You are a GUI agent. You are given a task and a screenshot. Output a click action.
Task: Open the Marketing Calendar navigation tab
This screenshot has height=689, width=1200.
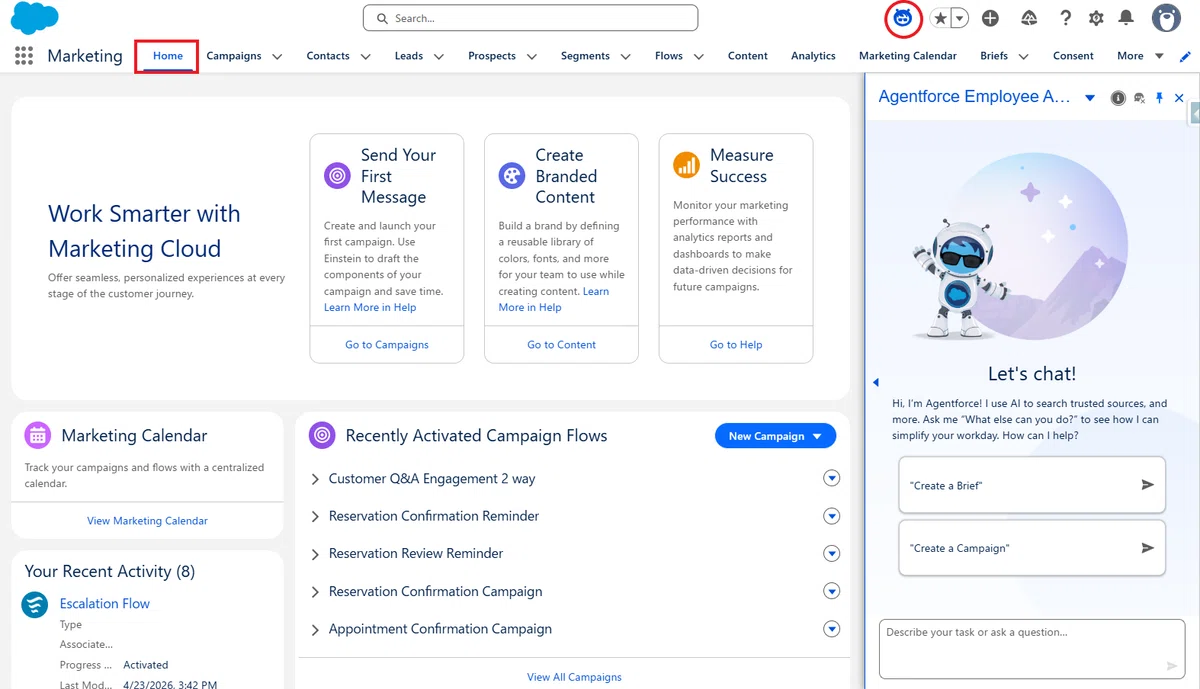tap(907, 56)
